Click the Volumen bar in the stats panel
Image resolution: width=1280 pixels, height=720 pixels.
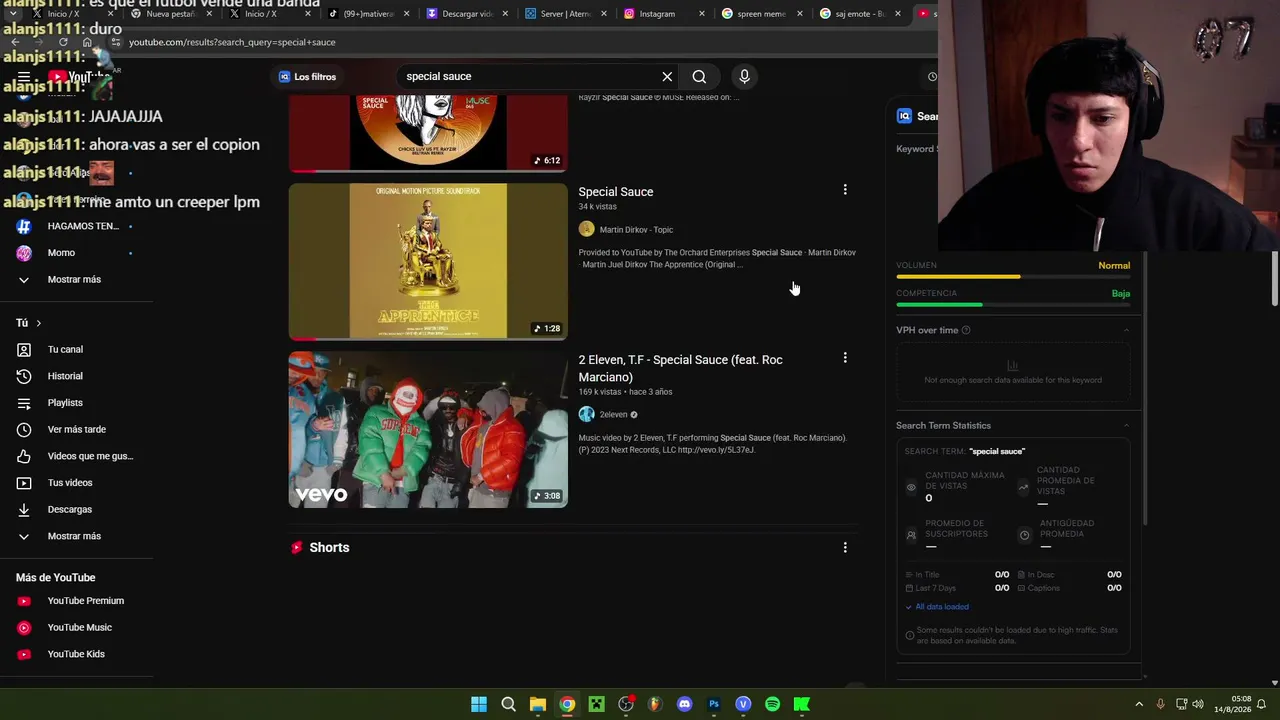coord(1013,277)
